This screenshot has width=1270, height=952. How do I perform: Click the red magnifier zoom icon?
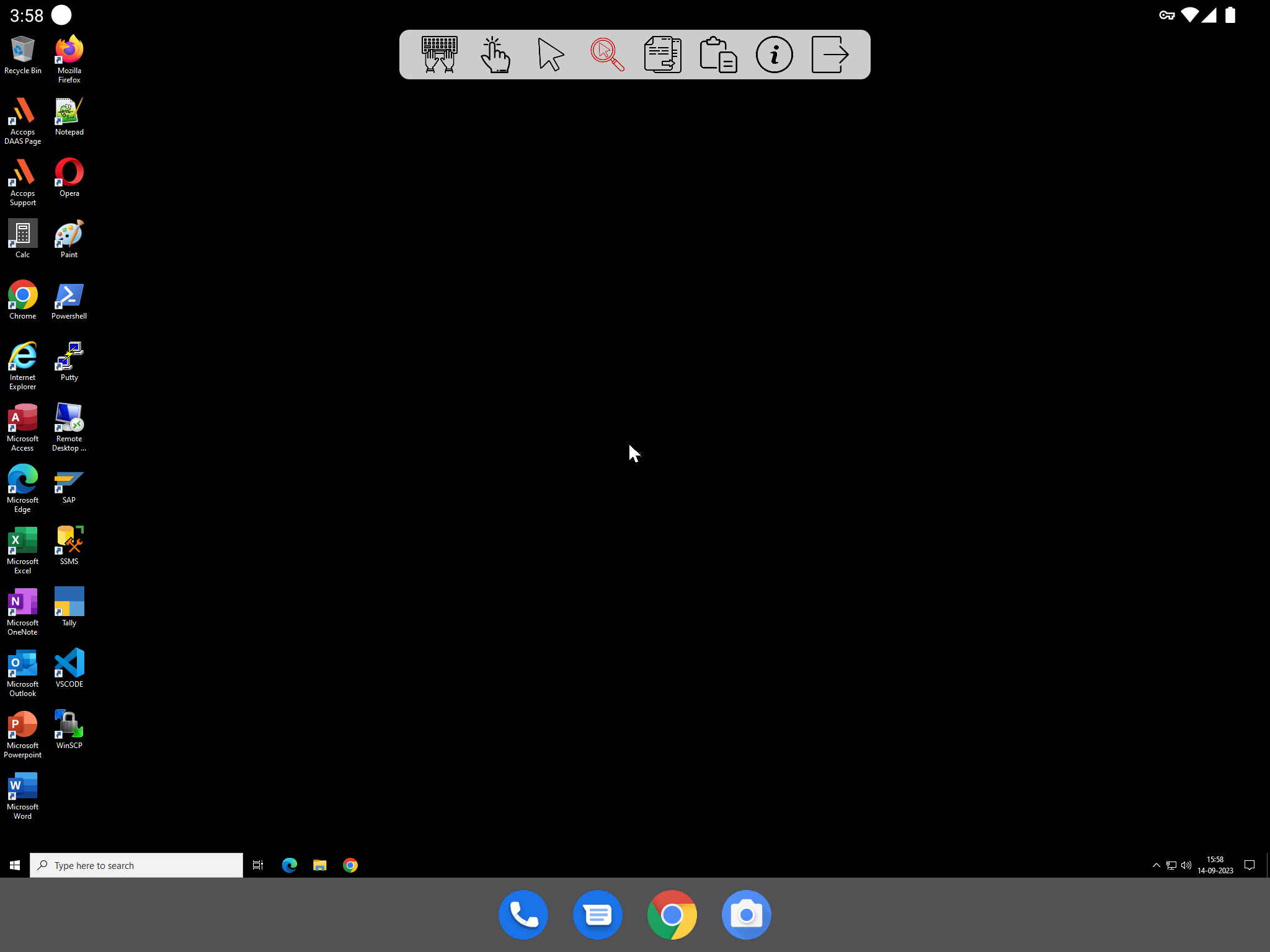(x=607, y=55)
